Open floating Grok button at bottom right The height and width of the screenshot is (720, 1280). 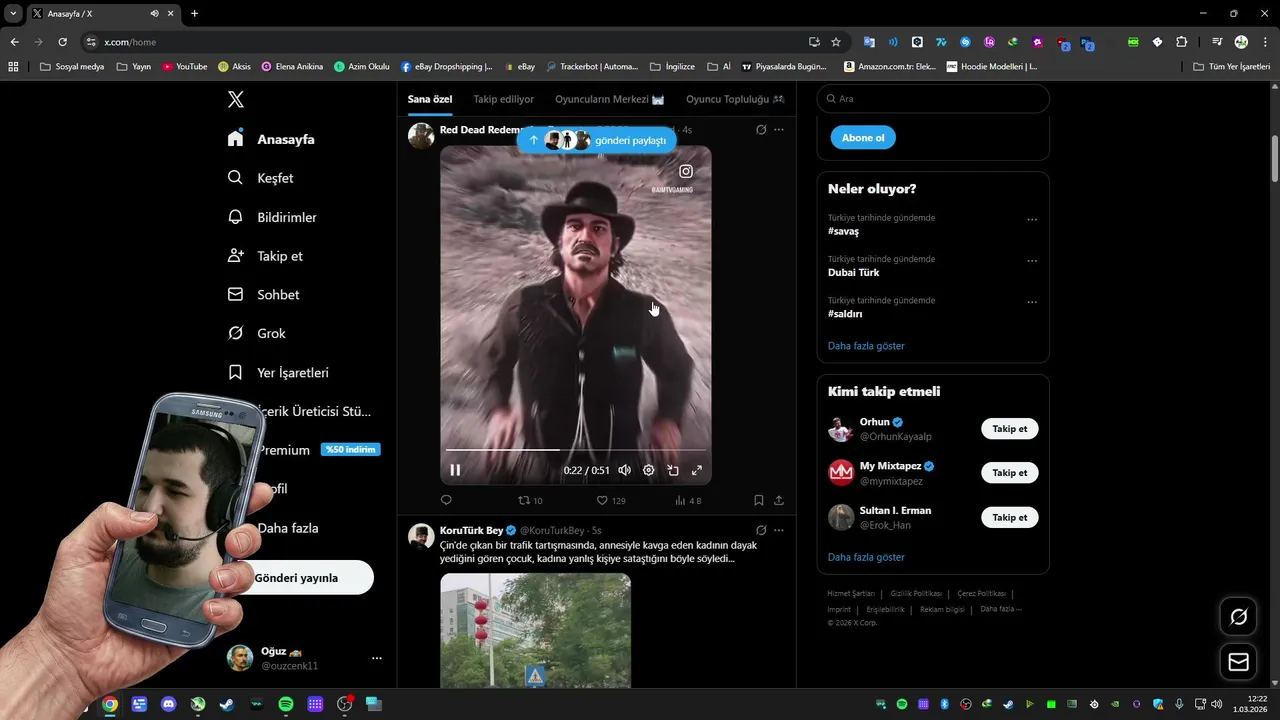1239,617
